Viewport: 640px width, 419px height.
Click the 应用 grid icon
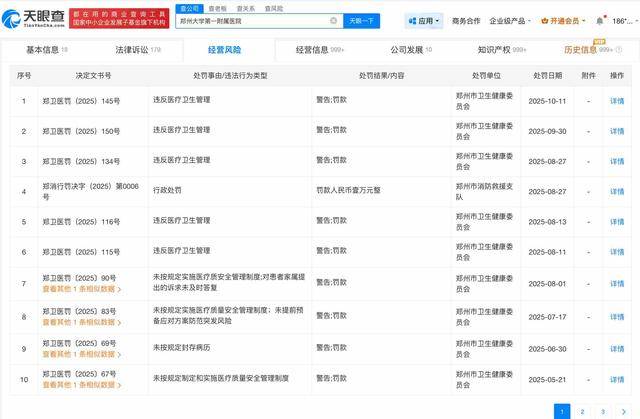click(x=412, y=20)
